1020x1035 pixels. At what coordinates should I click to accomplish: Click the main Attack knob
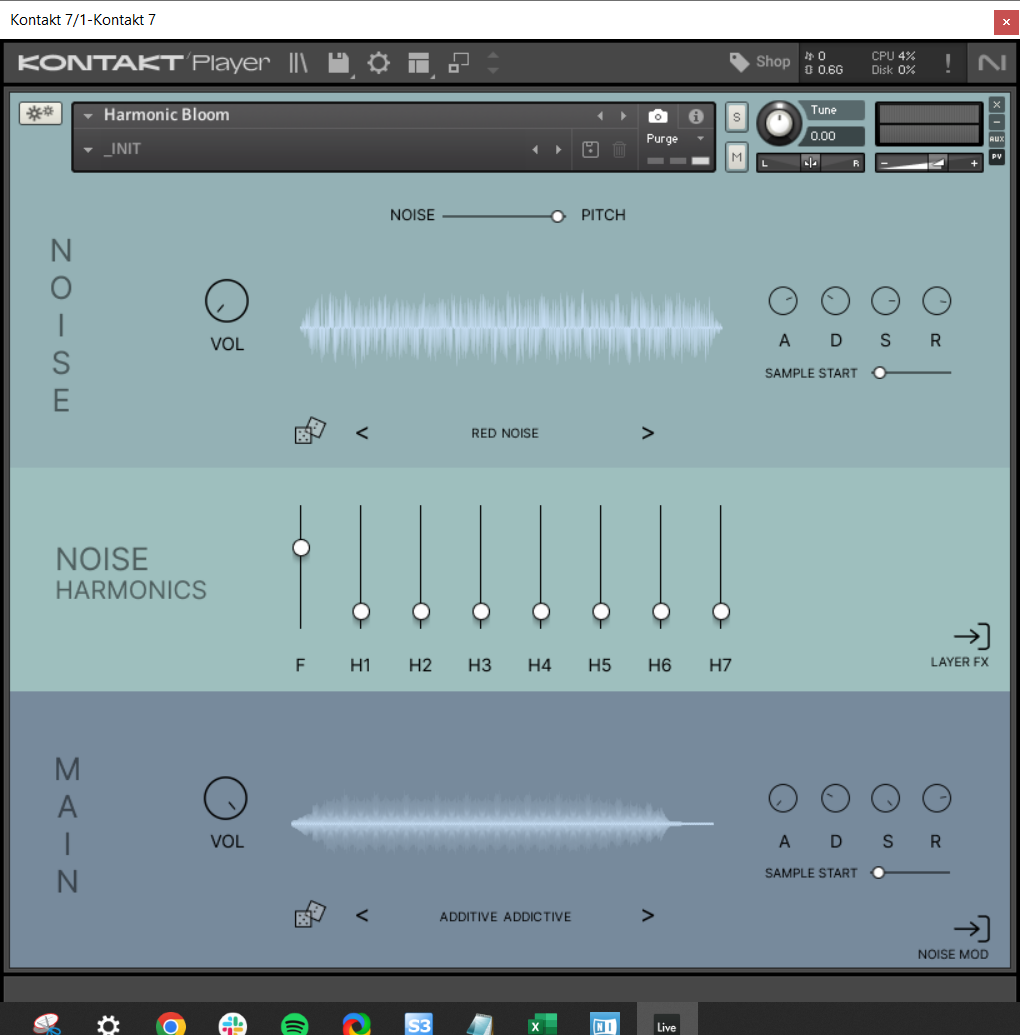[783, 799]
